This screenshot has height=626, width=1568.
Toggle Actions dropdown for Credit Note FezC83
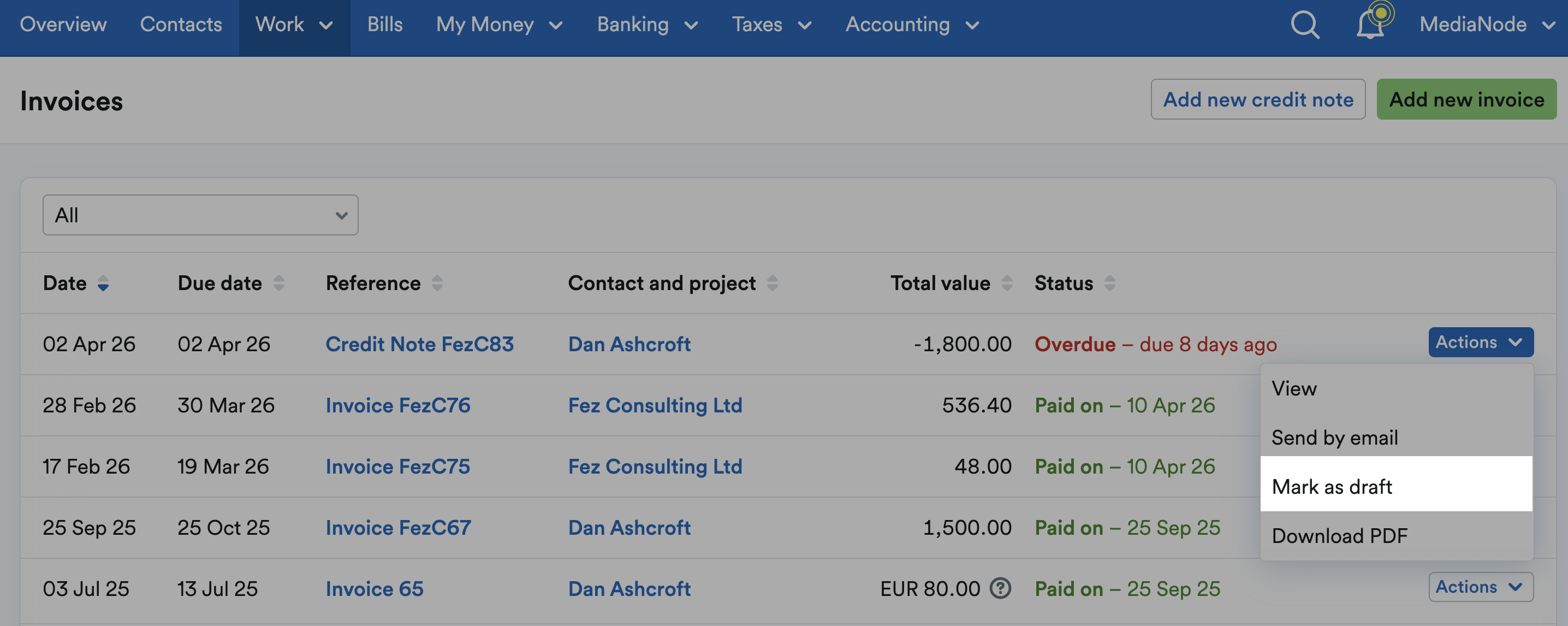(x=1480, y=342)
